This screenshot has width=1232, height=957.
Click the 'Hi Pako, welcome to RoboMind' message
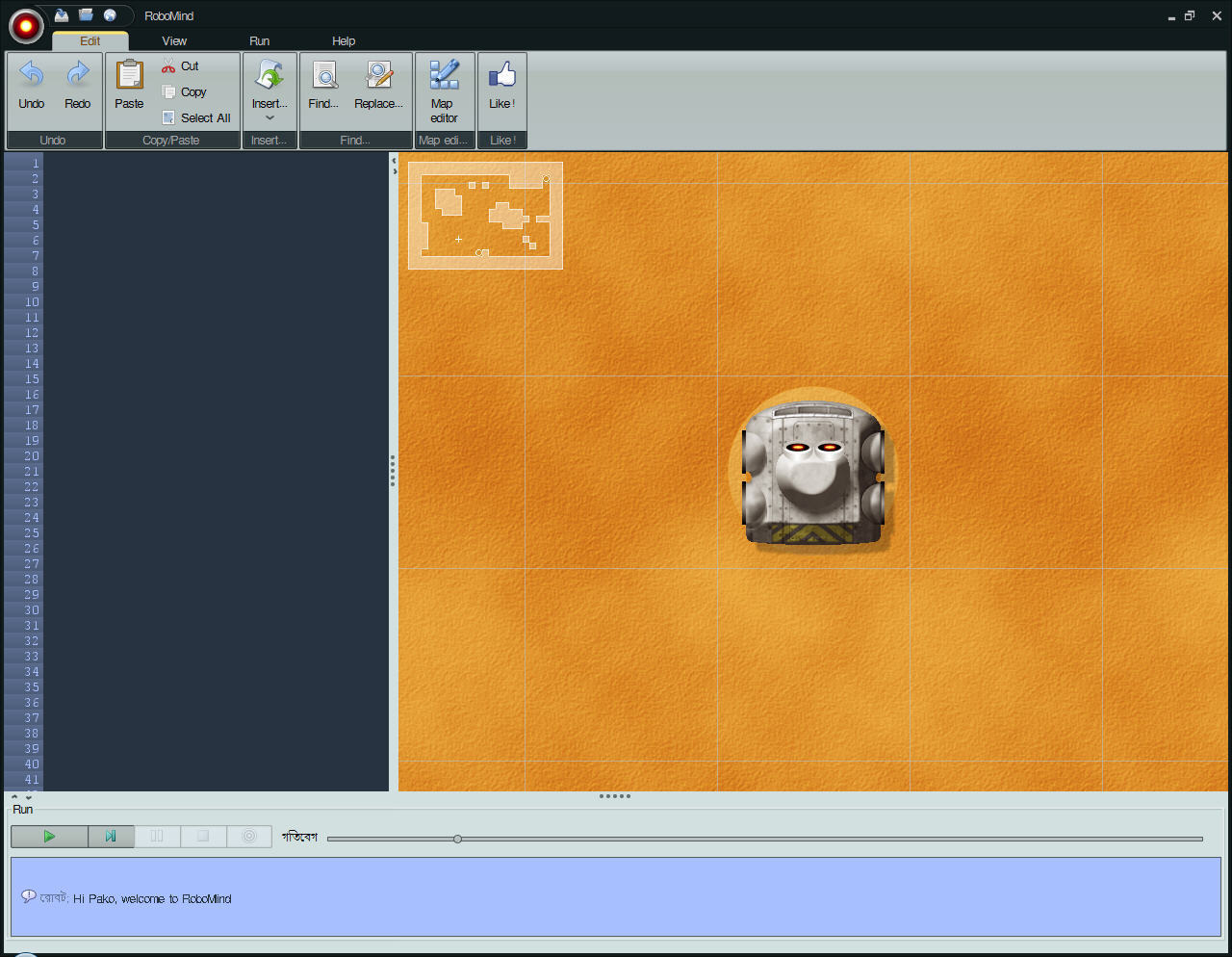152,899
